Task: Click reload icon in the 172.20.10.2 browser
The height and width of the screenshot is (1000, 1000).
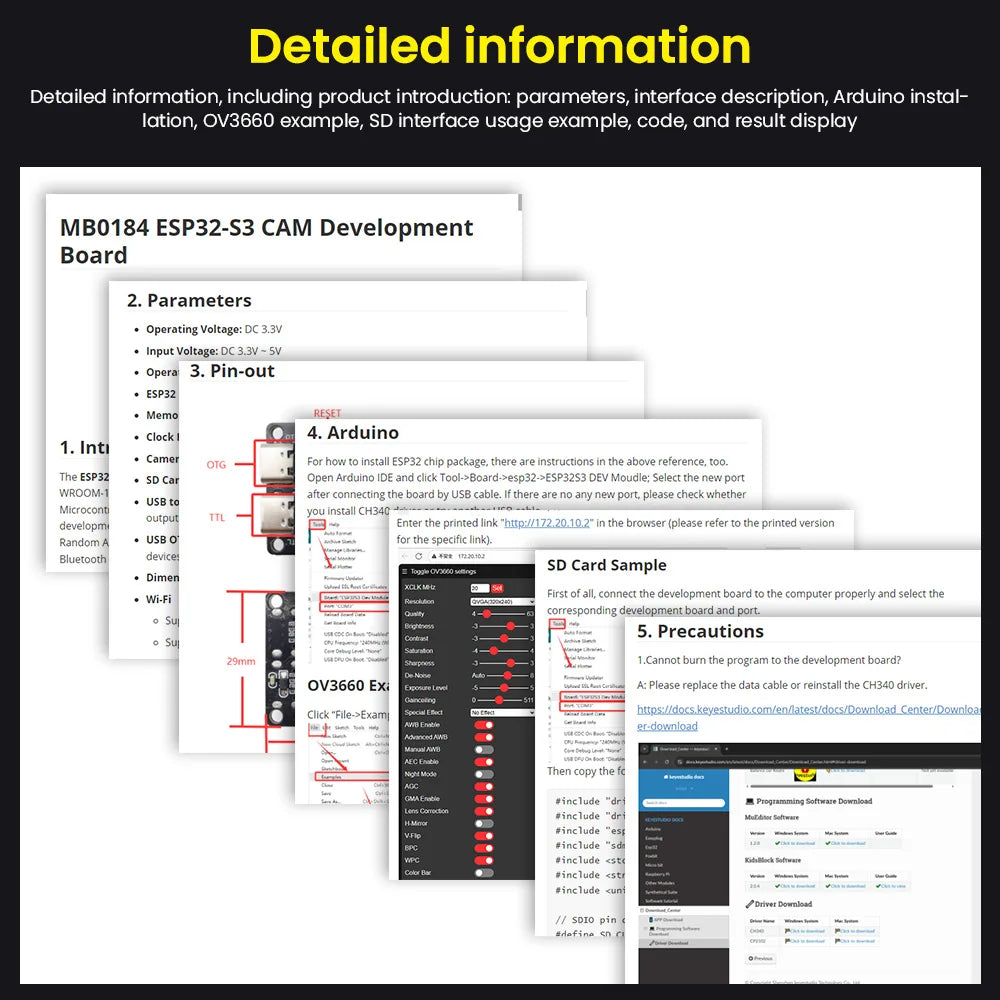Action: pyautogui.click(x=418, y=556)
